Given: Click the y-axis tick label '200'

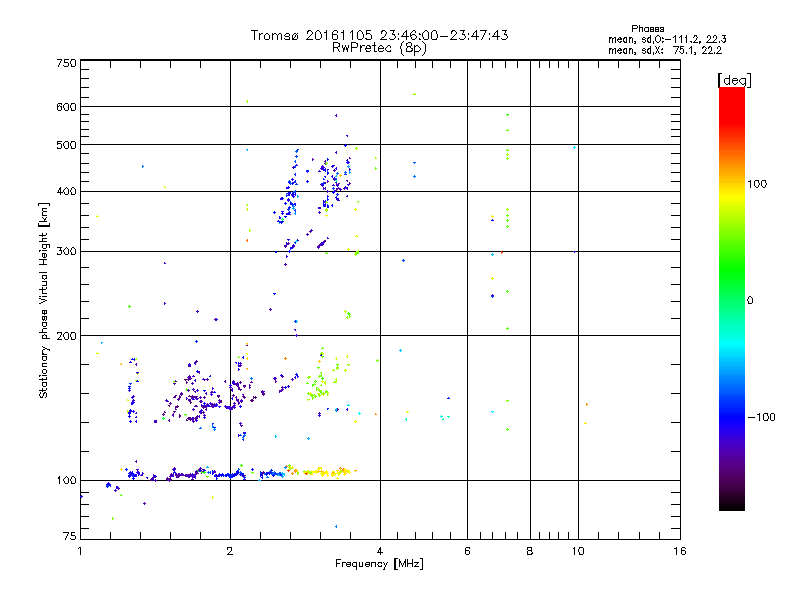Looking at the screenshot, I should [x=66, y=336].
